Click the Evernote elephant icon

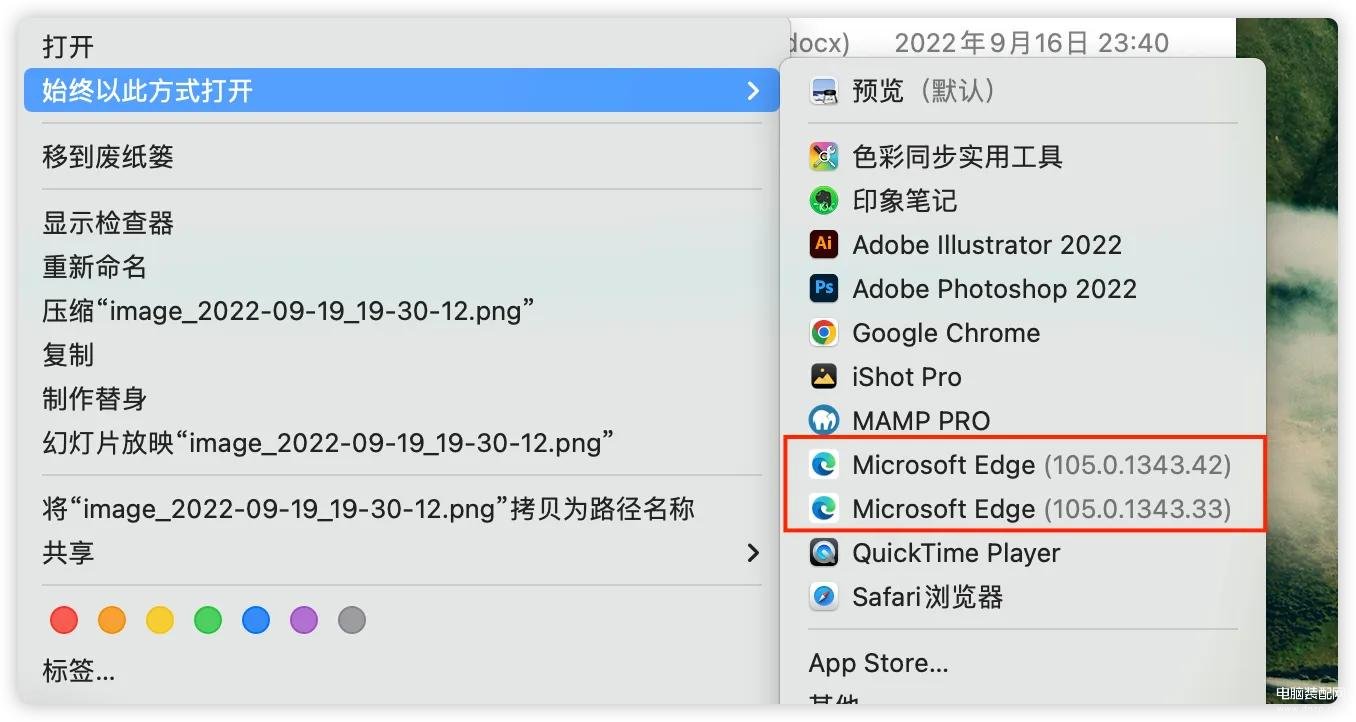pos(824,201)
